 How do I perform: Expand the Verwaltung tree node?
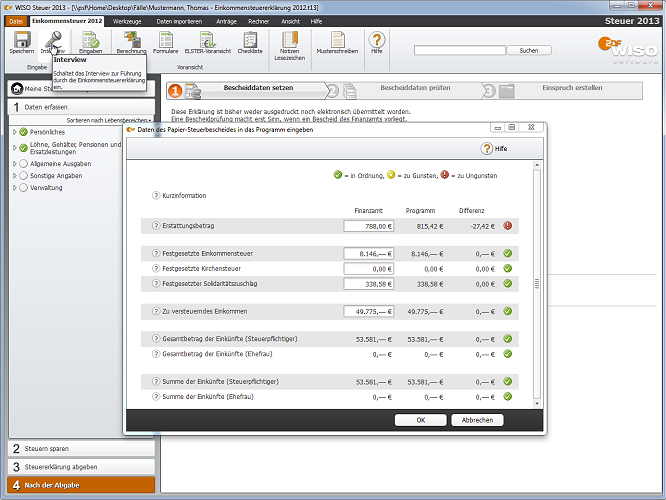14,187
